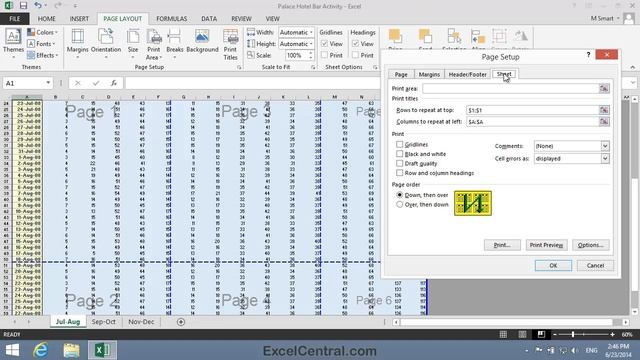
Task: Collapse dialog for Print area range
Action: [604, 88]
